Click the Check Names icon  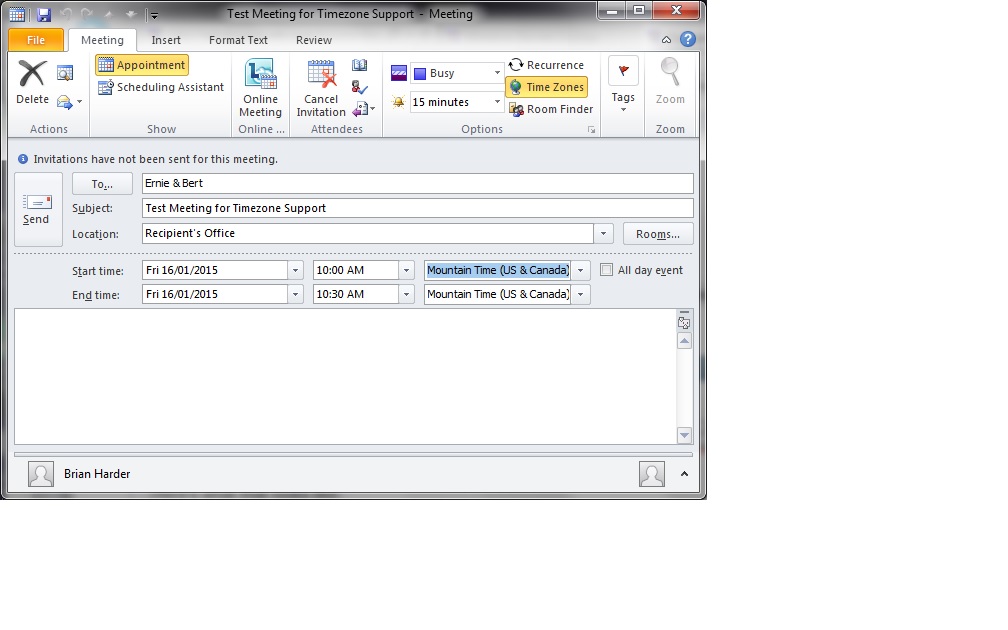click(x=360, y=87)
